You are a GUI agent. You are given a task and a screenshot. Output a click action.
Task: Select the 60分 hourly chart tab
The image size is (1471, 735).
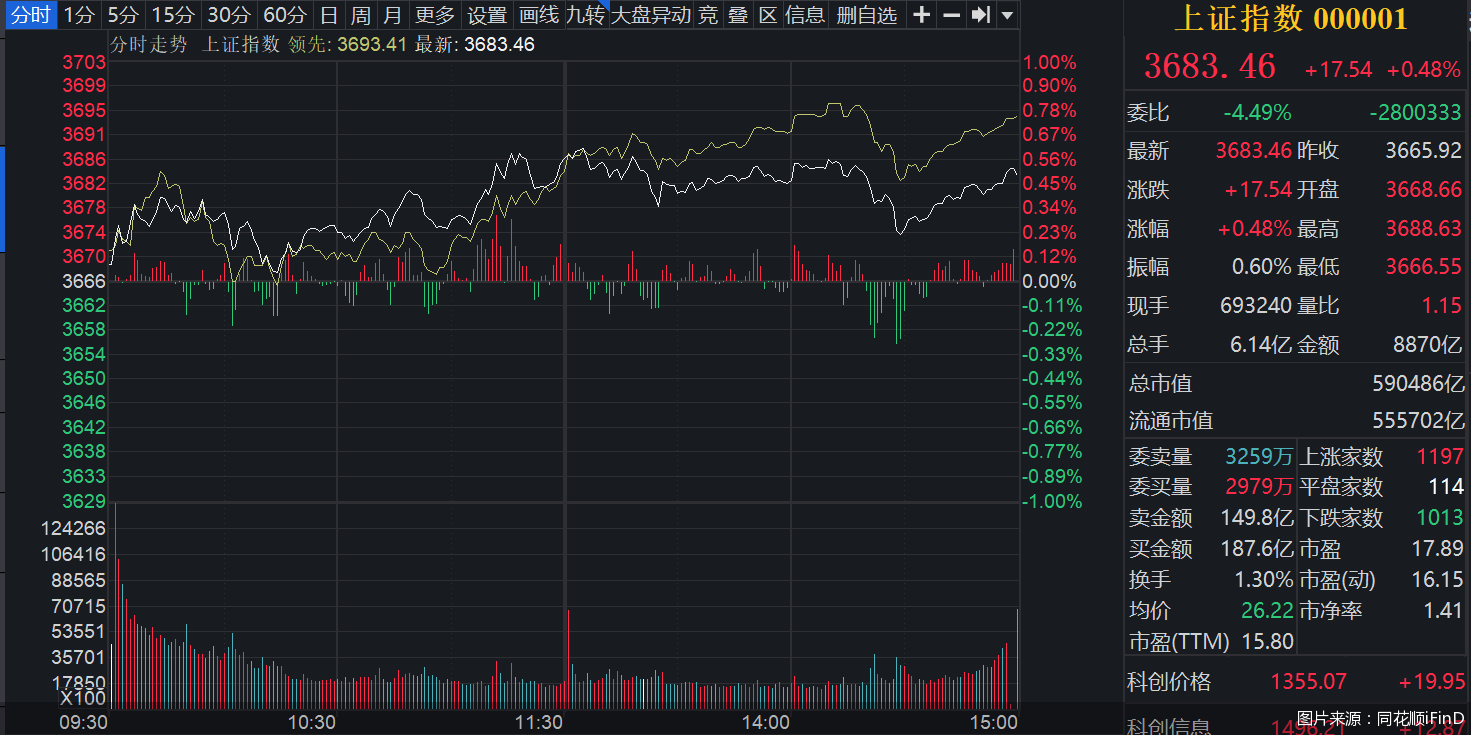[283, 15]
